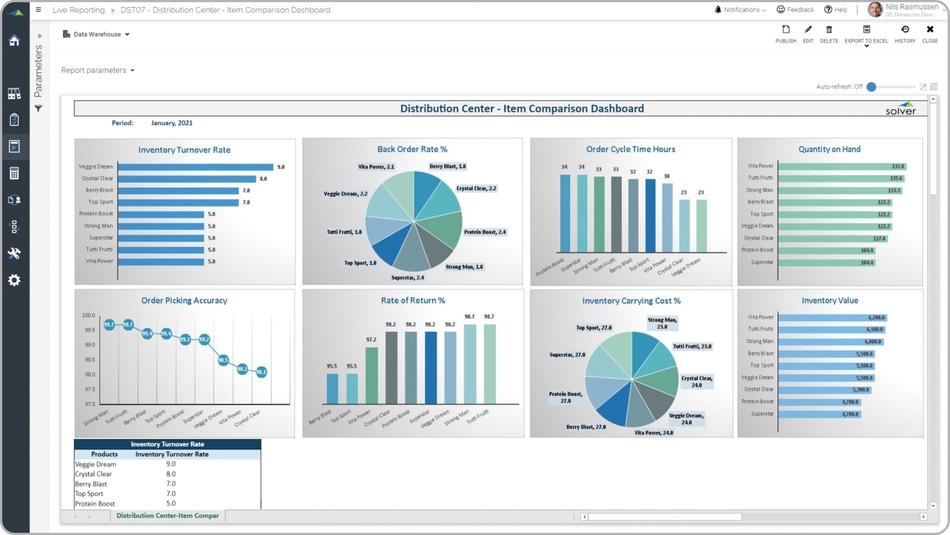Open the Home icon in left sidebar
The image size is (950, 535).
coord(14,41)
